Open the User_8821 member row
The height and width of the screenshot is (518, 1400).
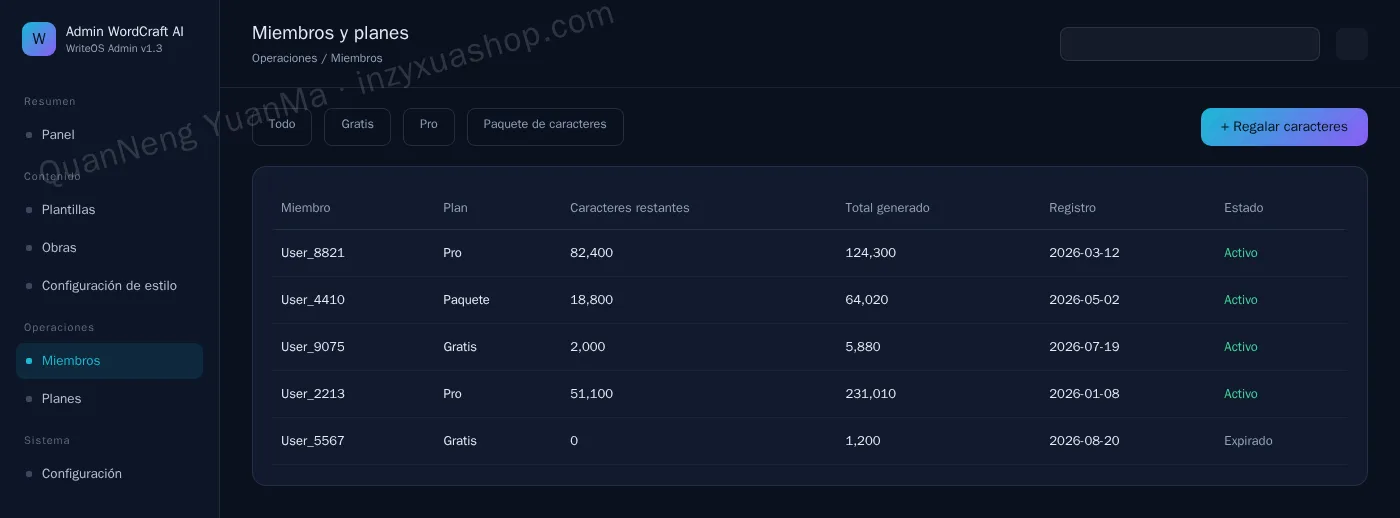(809, 253)
